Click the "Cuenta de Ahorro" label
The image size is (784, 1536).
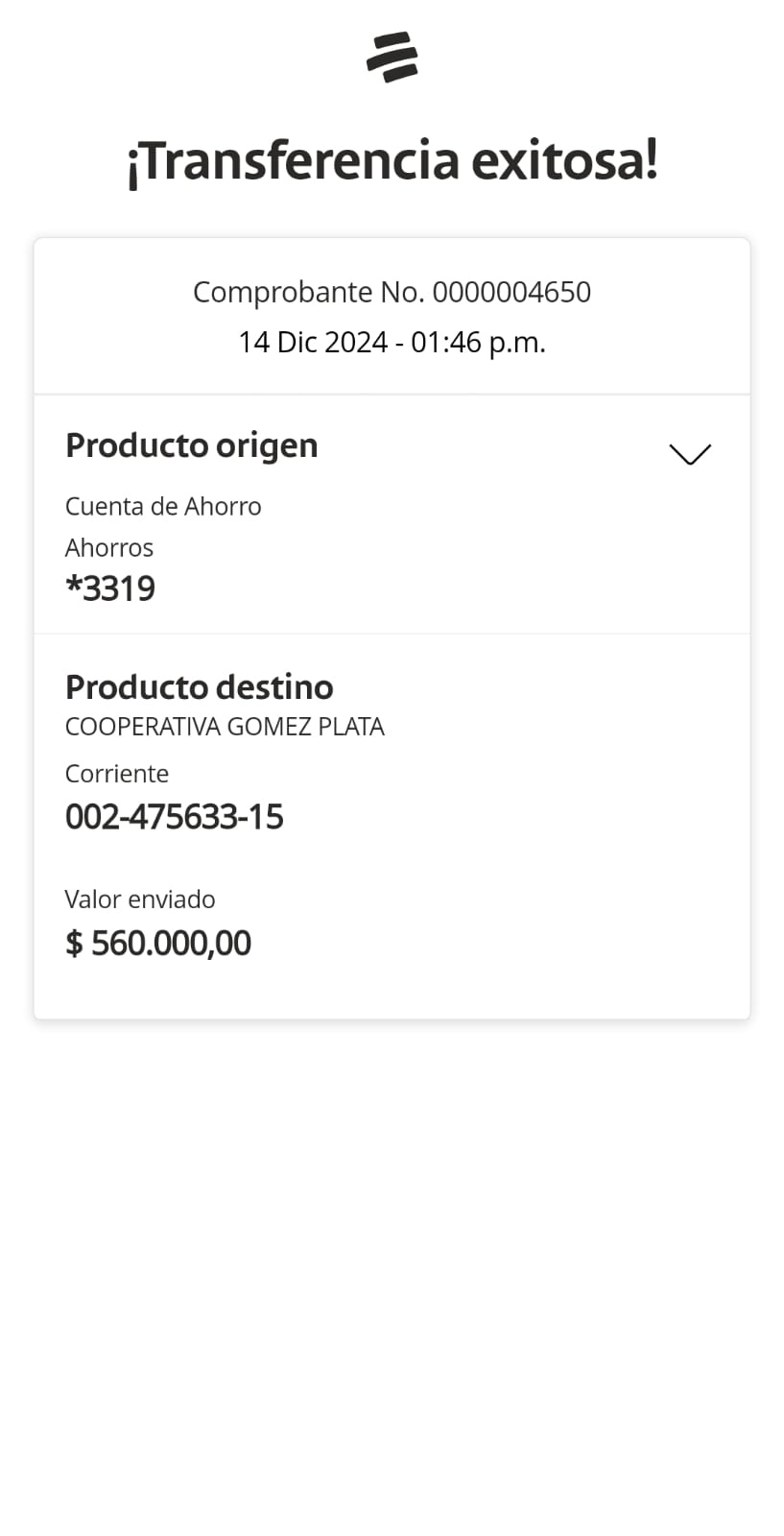pyautogui.click(x=163, y=506)
